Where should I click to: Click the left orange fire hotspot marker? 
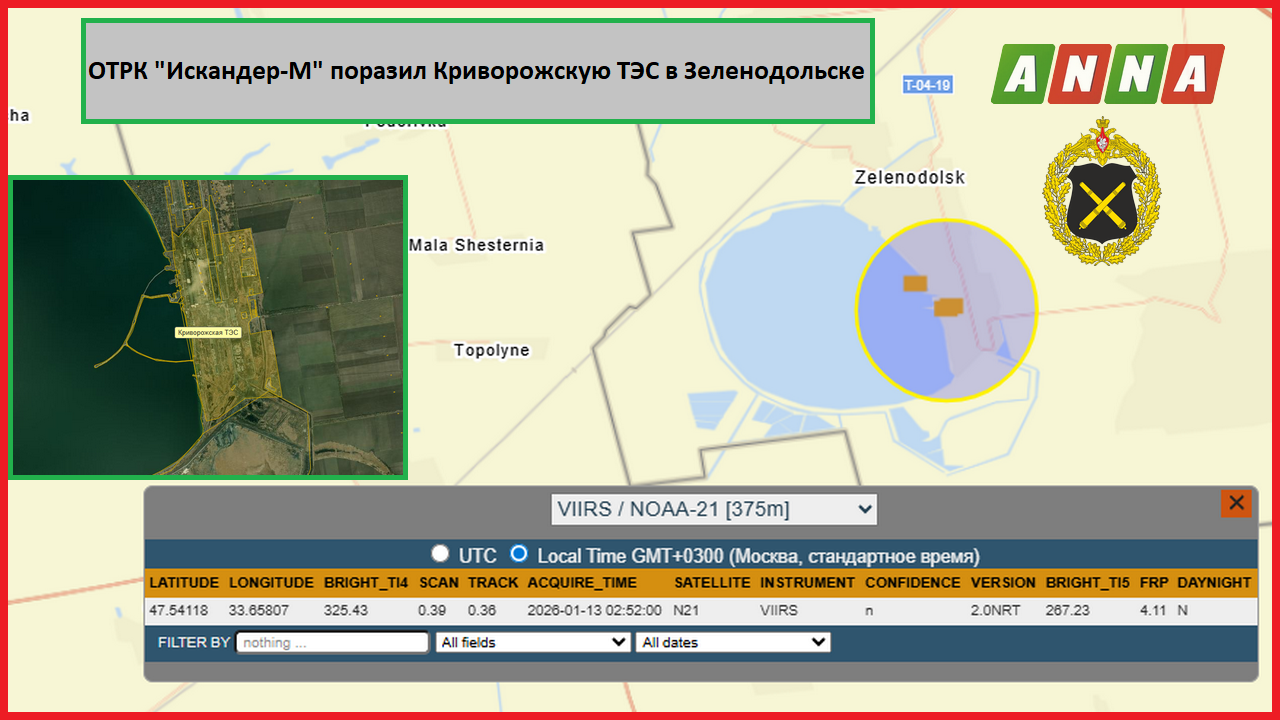pos(915,283)
